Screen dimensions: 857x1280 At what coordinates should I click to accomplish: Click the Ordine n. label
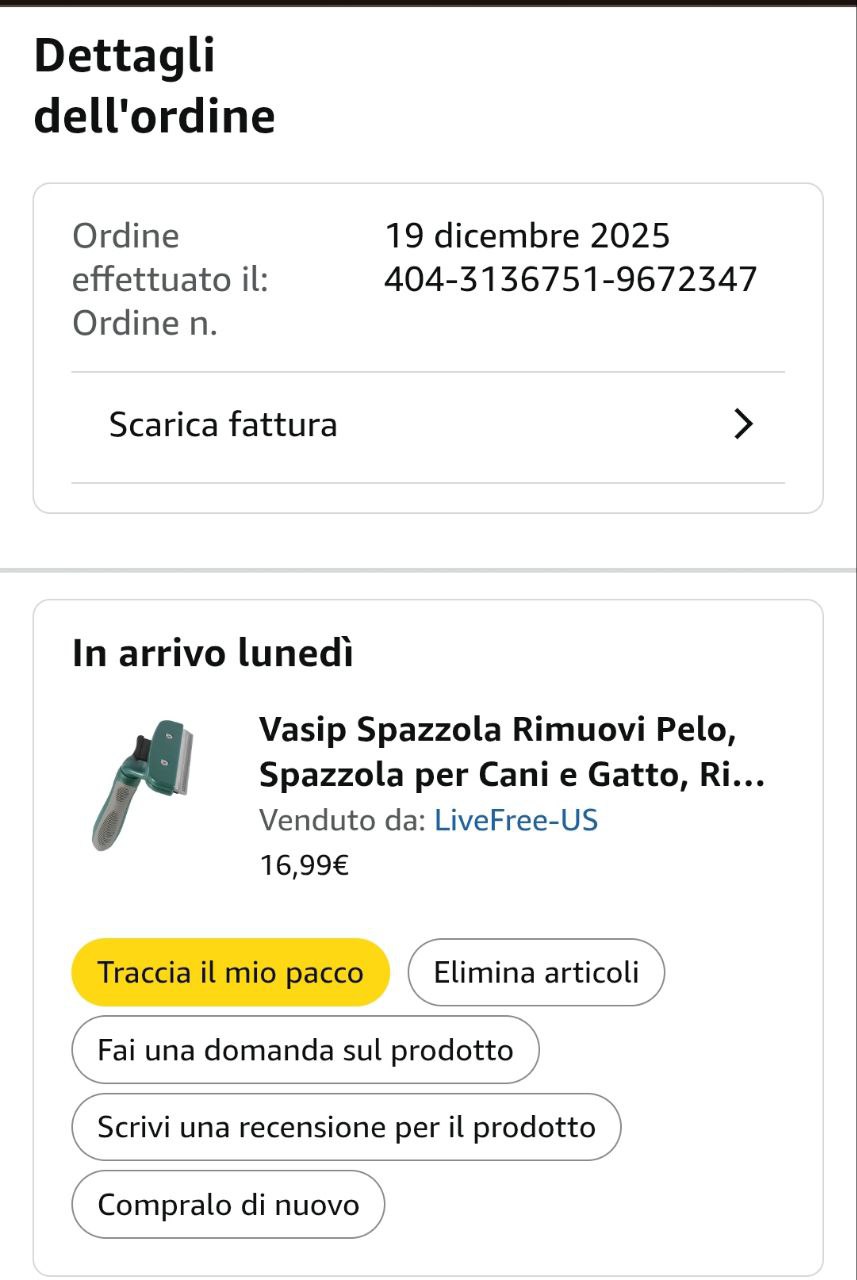tap(145, 324)
